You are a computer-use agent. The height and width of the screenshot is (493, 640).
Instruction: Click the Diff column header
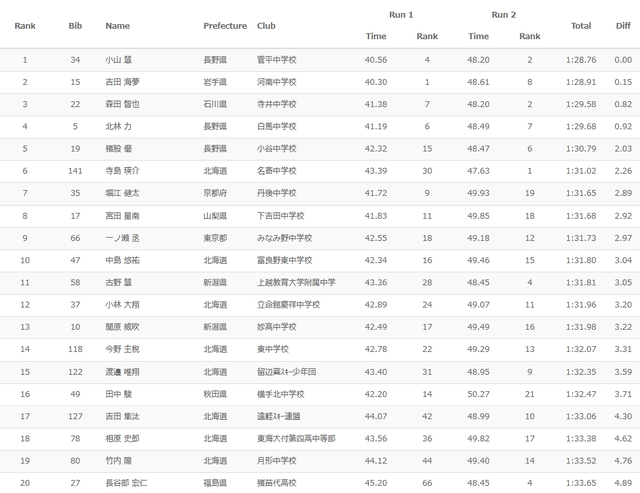click(x=623, y=26)
